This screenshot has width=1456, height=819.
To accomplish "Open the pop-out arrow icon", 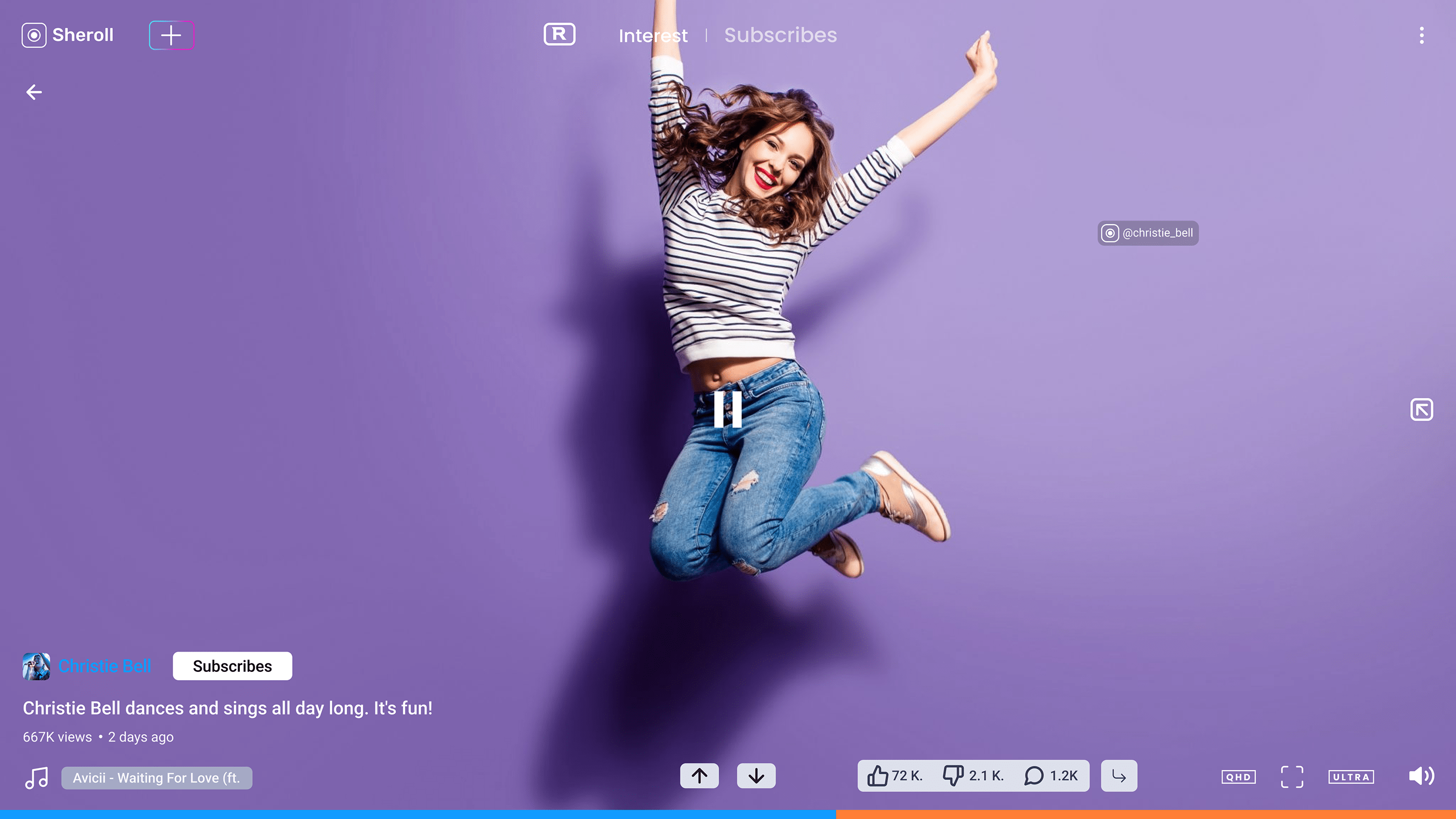I will click(x=1421, y=410).
